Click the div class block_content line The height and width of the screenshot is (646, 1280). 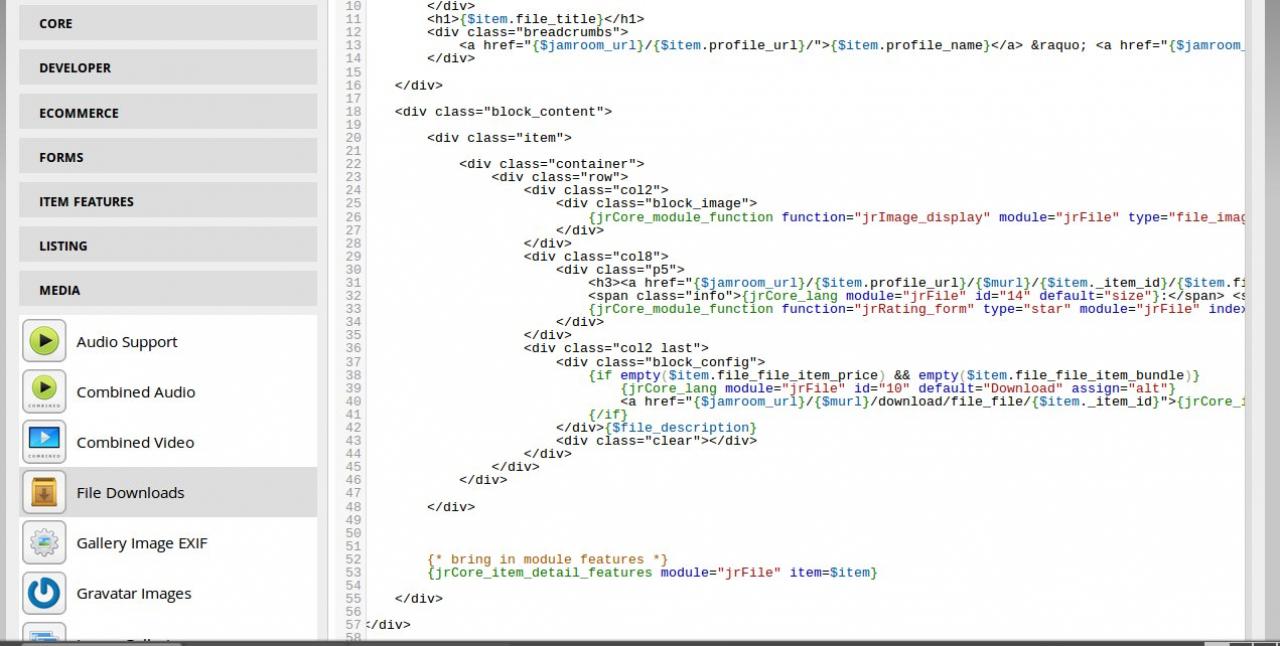pos(503,111)
